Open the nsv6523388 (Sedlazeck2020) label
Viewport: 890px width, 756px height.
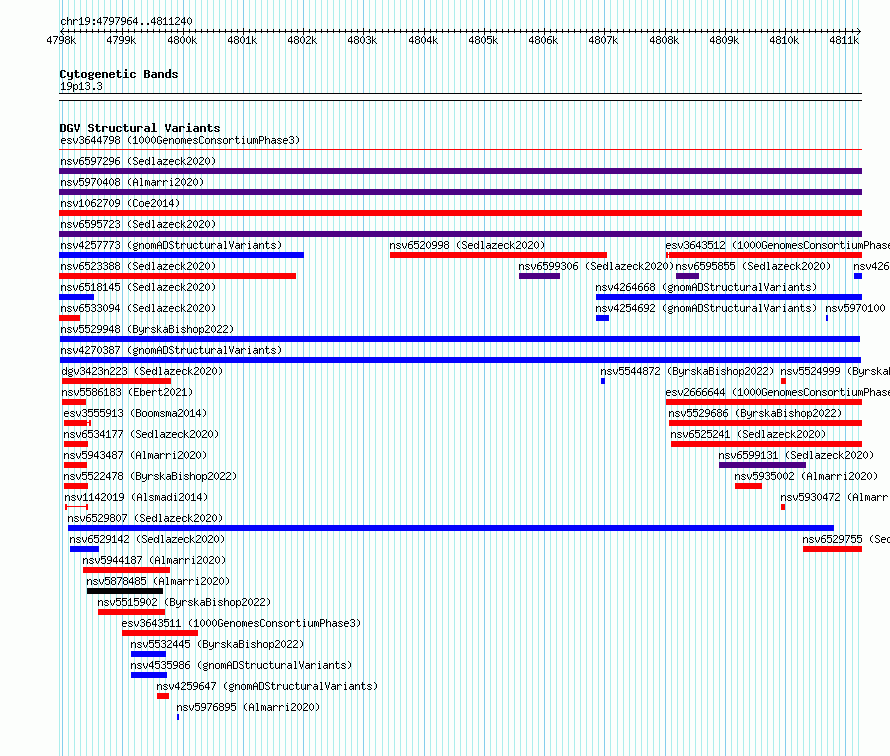coord(138,266)
